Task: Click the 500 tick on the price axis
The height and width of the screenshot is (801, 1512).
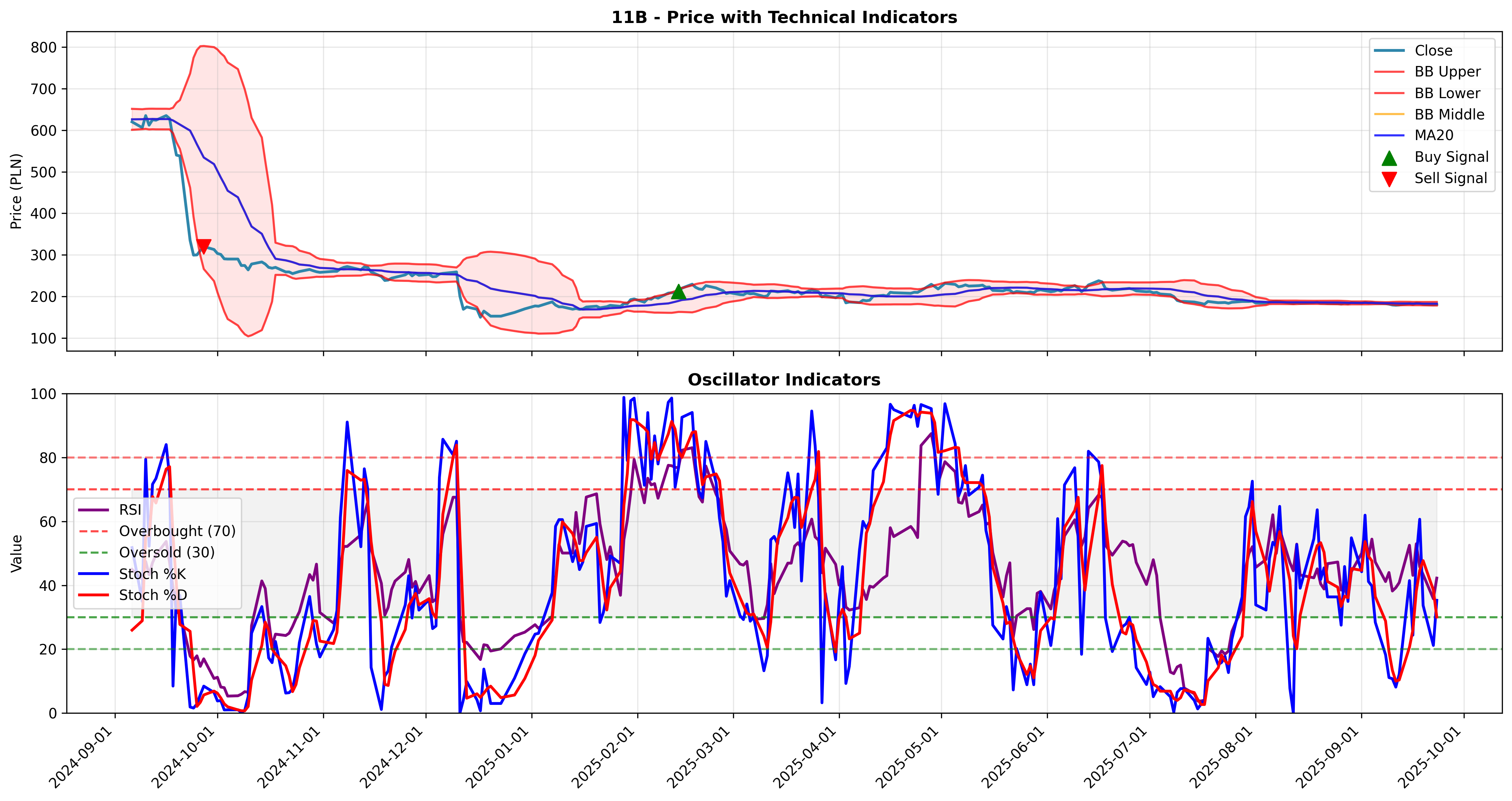Action: point(44,172)
